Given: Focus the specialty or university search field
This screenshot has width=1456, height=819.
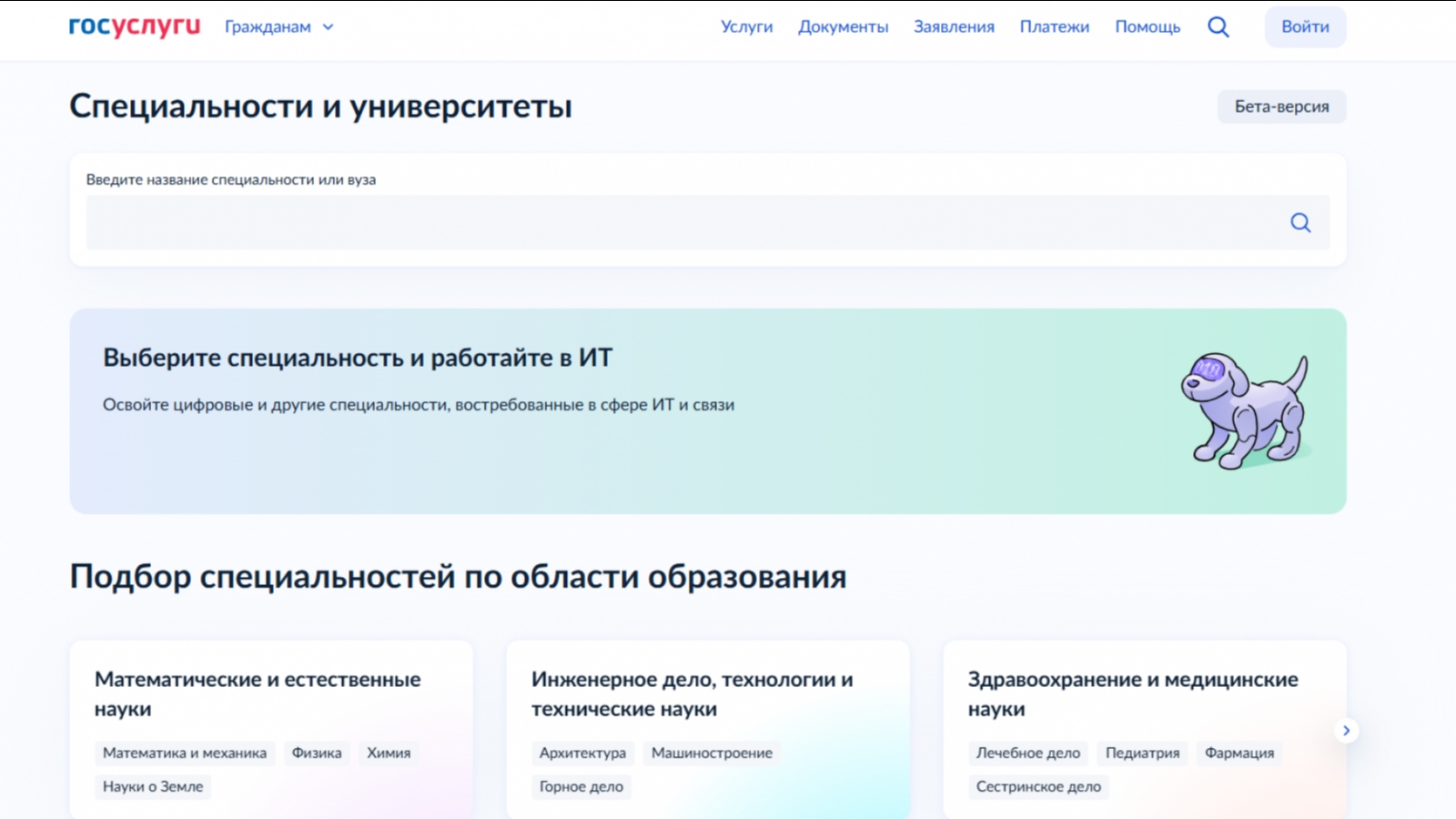Looking at the screenshot, I should [682, 223].
